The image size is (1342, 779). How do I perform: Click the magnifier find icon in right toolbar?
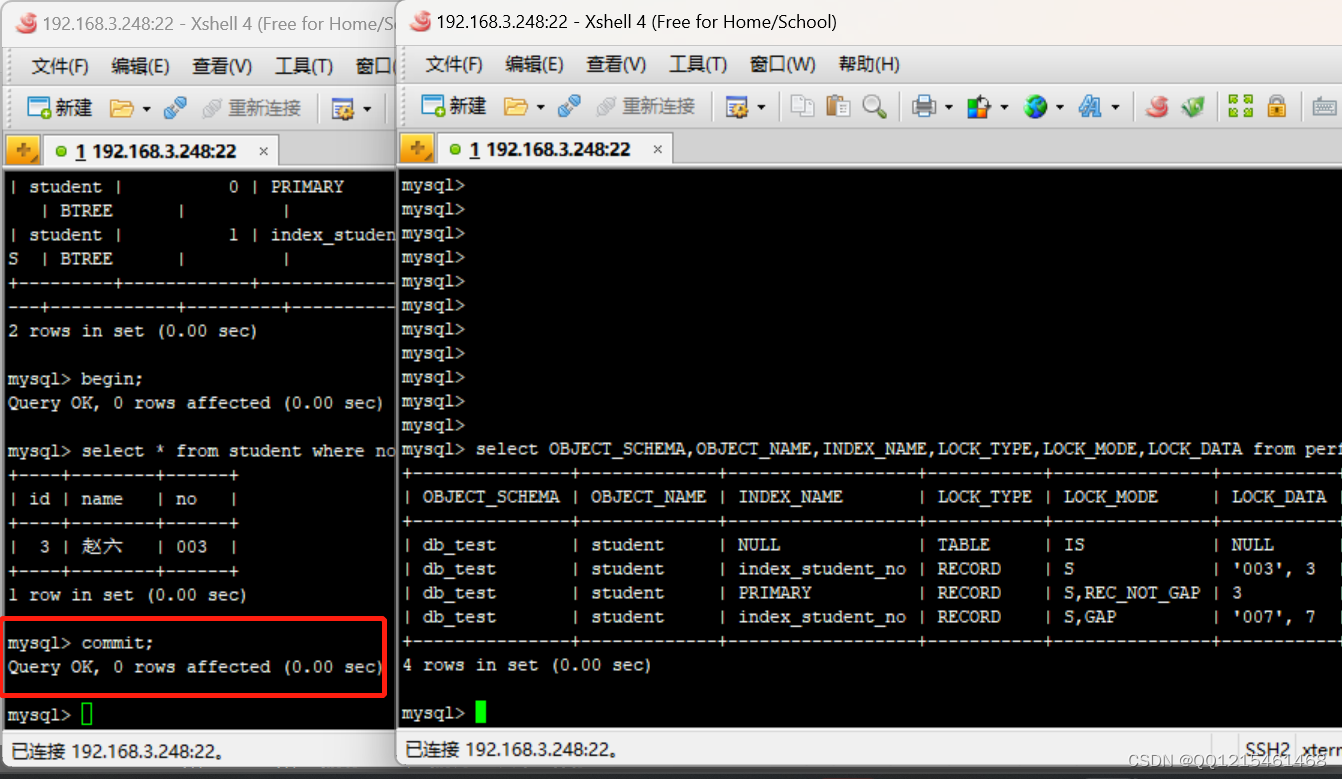tap(874, 106)
